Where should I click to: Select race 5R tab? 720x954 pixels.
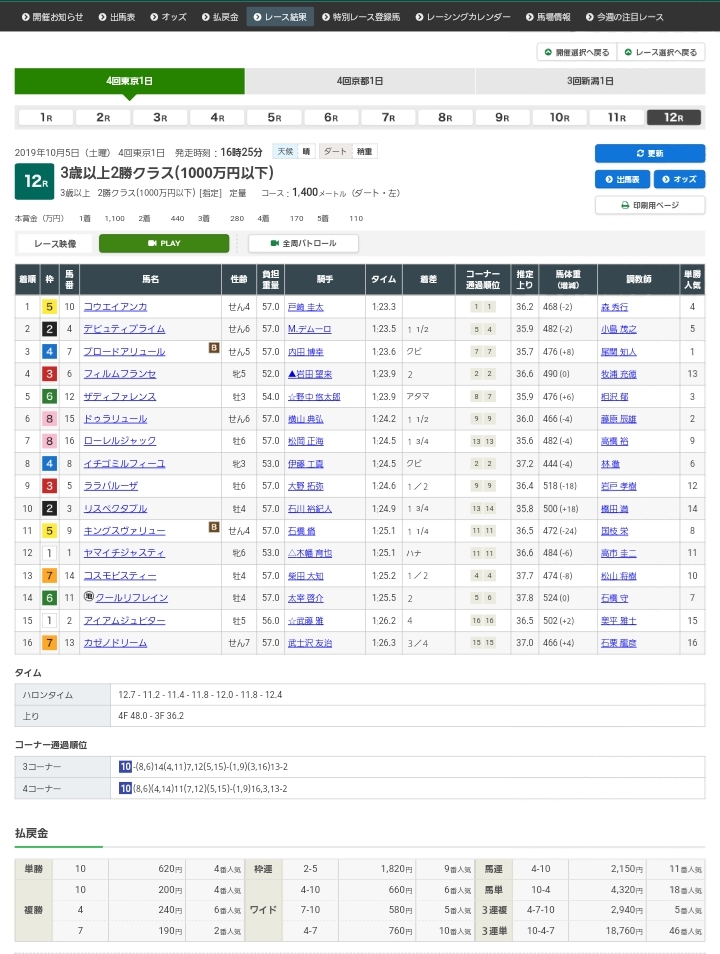click(274, 117)
